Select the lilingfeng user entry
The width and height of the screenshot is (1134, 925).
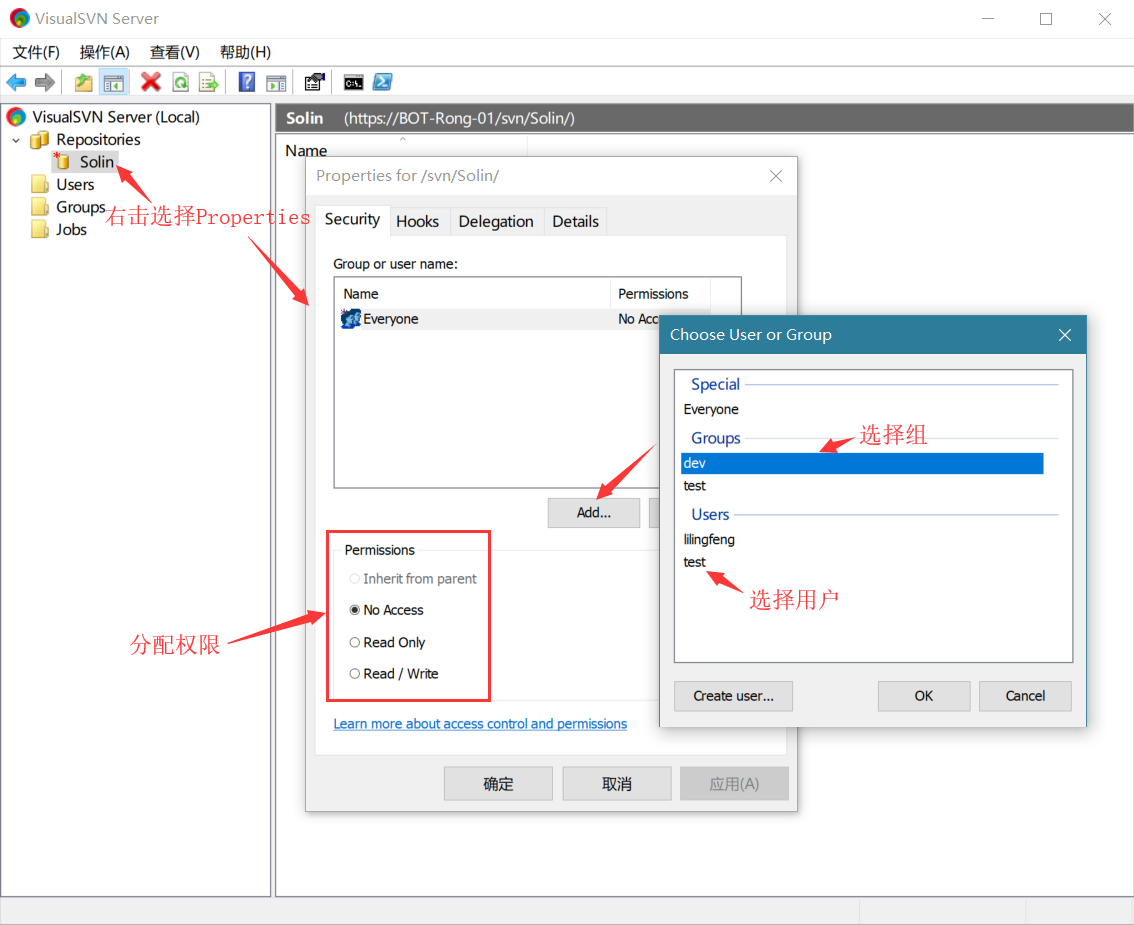pyautogui.click(x=709, y=540)
